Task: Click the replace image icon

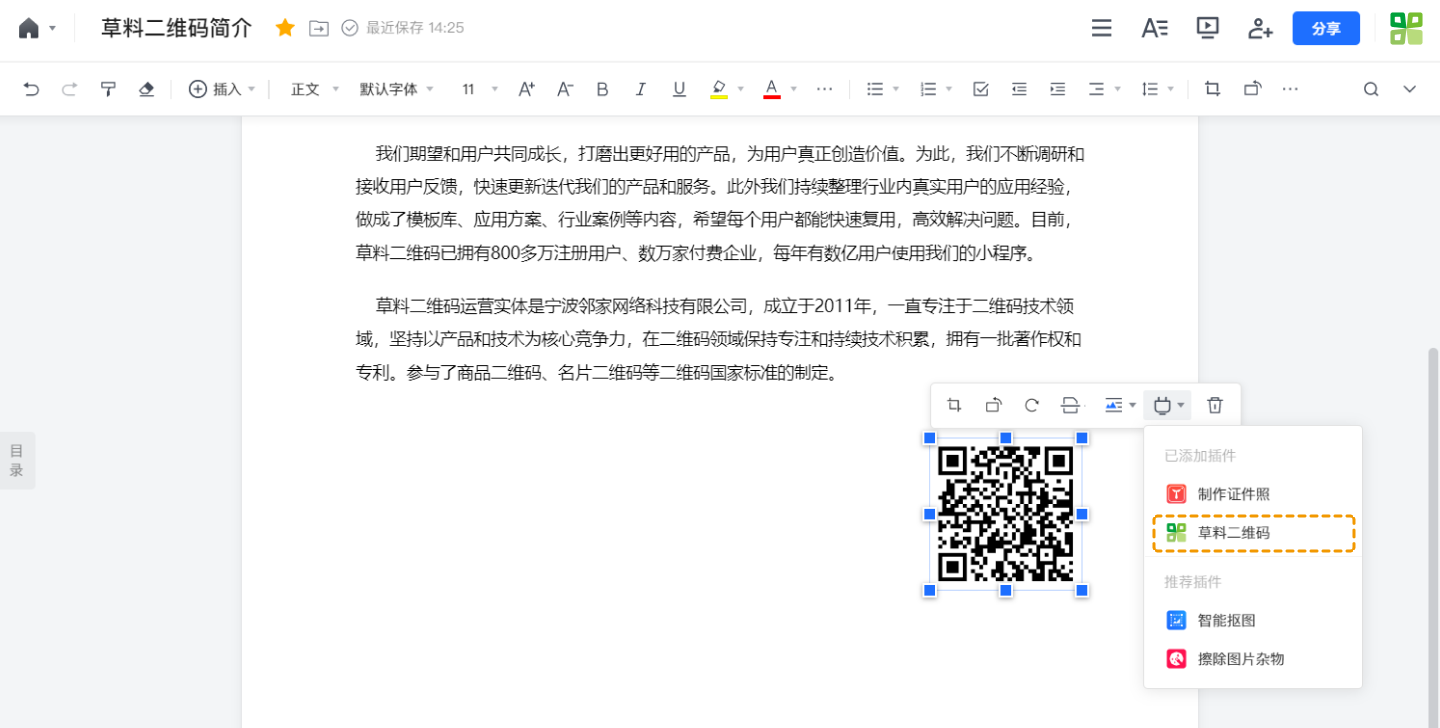Action: click(1070, 405)
